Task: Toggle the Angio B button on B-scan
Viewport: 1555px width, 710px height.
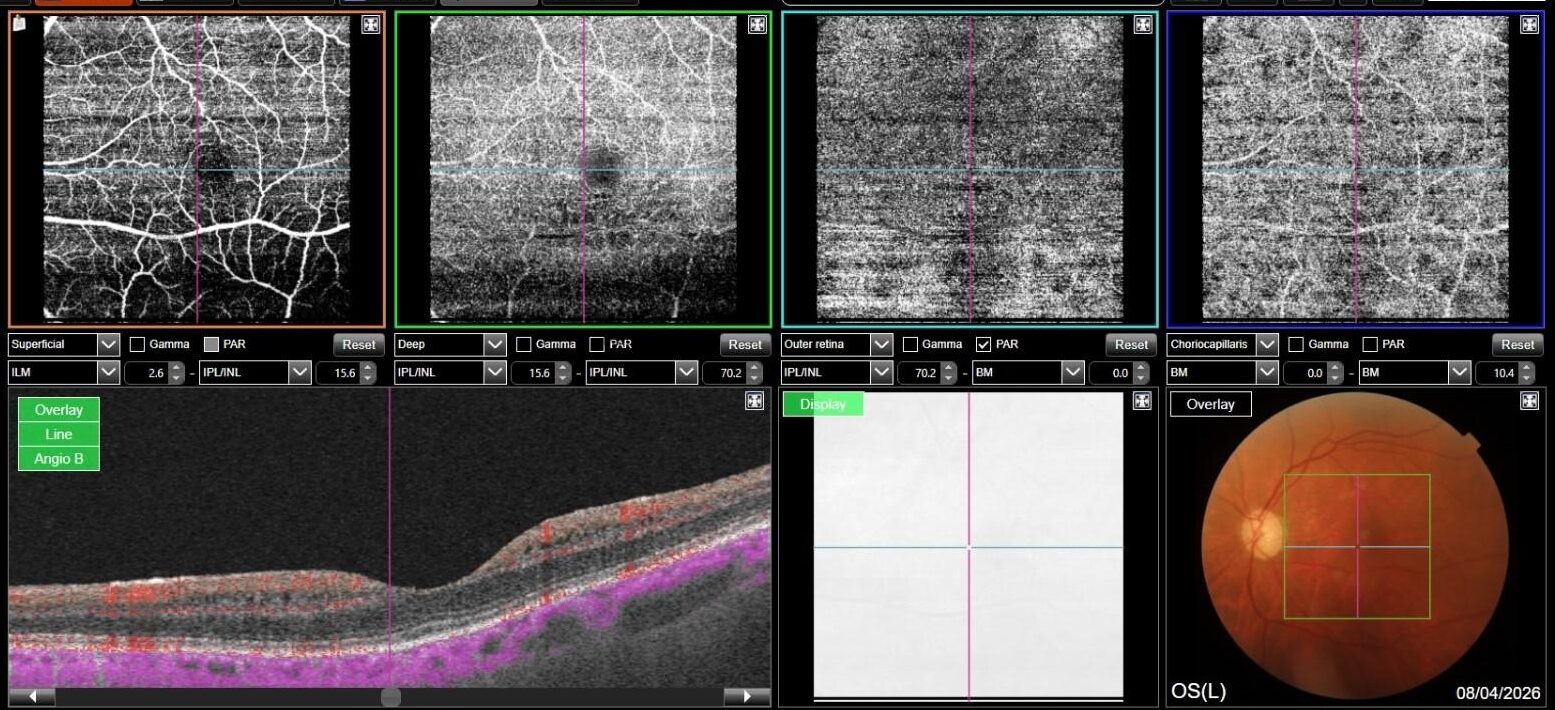Action: coord(59,459)
